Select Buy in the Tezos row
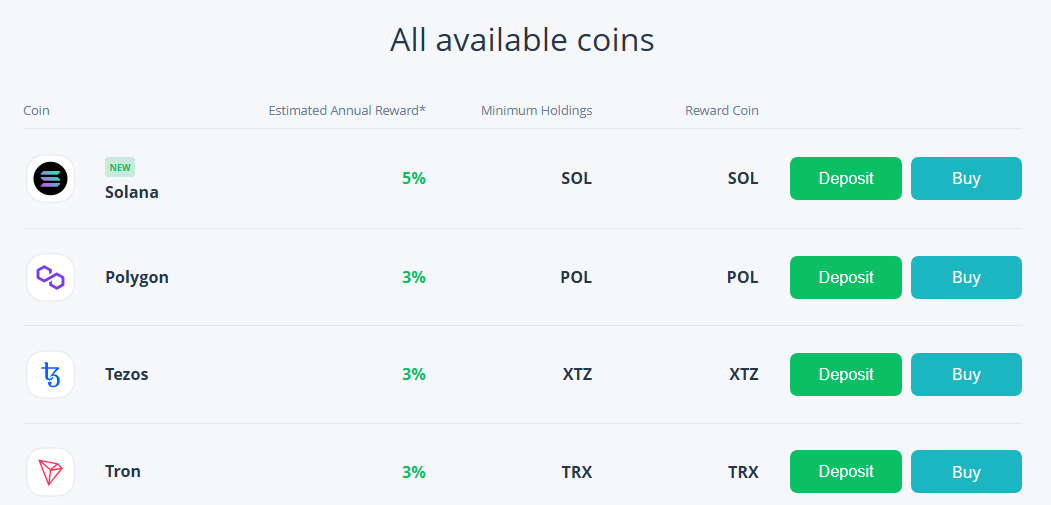The image size is (1051, 505). [966, 374]
